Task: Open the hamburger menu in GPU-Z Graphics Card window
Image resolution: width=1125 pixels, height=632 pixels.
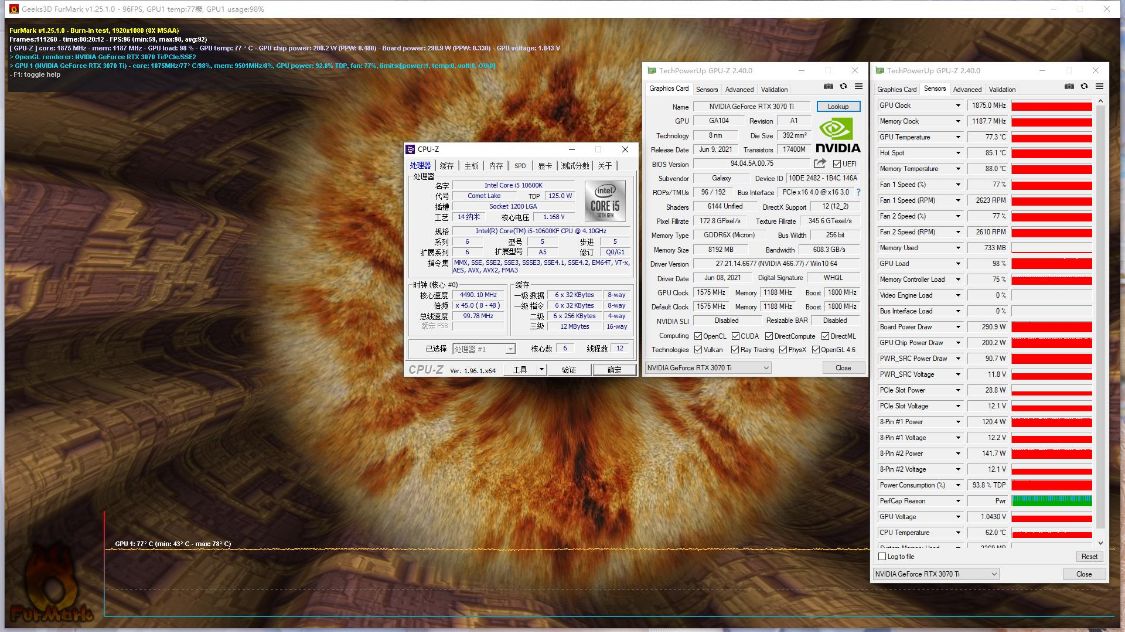Action: [858, 86]
